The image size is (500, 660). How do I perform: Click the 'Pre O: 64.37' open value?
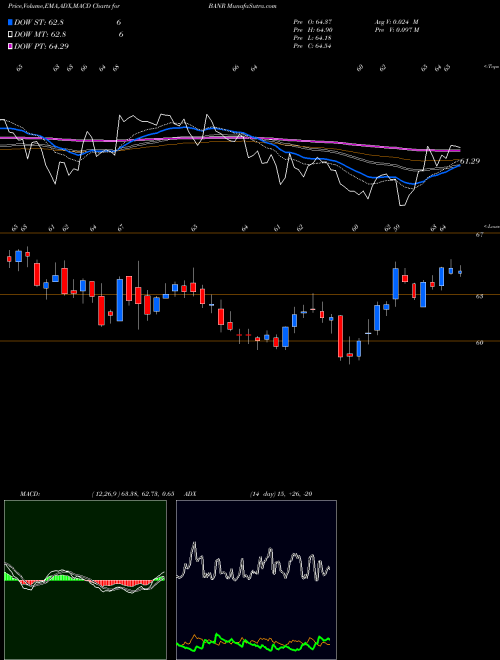pos(313,21)
